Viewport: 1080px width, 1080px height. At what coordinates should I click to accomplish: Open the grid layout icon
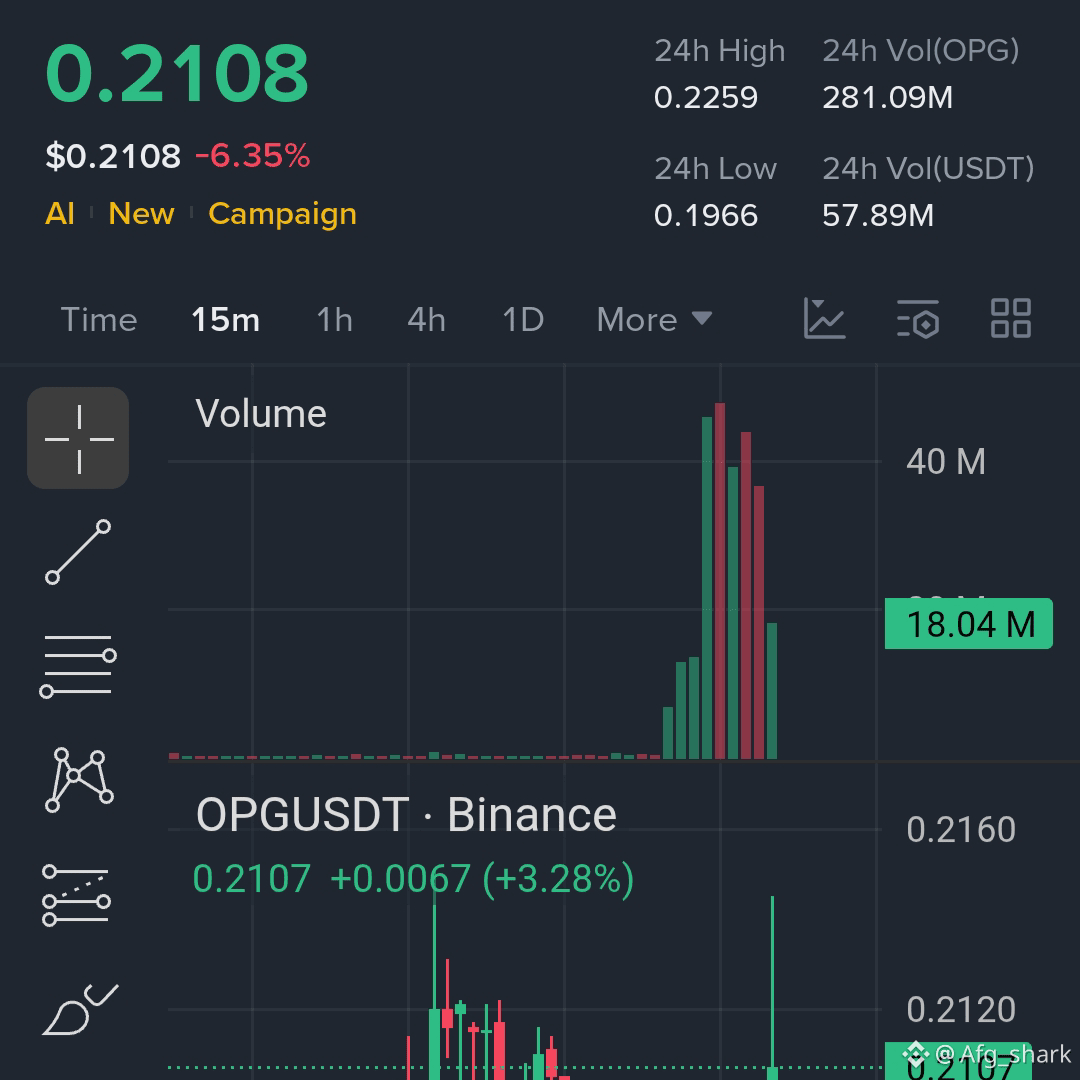pos(1010,318)
